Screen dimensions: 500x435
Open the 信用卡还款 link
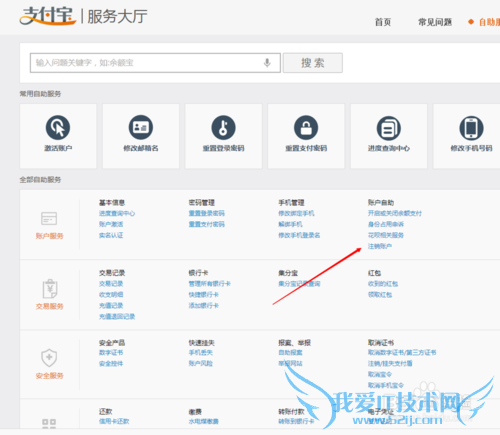click(114, 422)
